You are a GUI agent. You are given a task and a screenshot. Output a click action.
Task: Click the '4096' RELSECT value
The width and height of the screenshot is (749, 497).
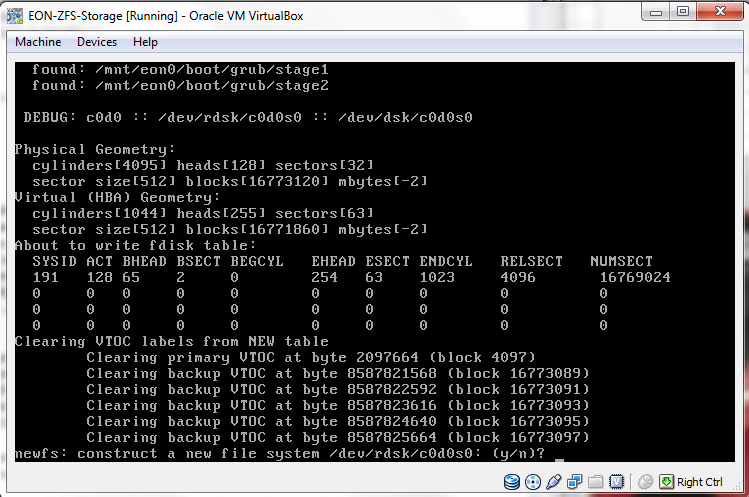(x=518, y=277)
